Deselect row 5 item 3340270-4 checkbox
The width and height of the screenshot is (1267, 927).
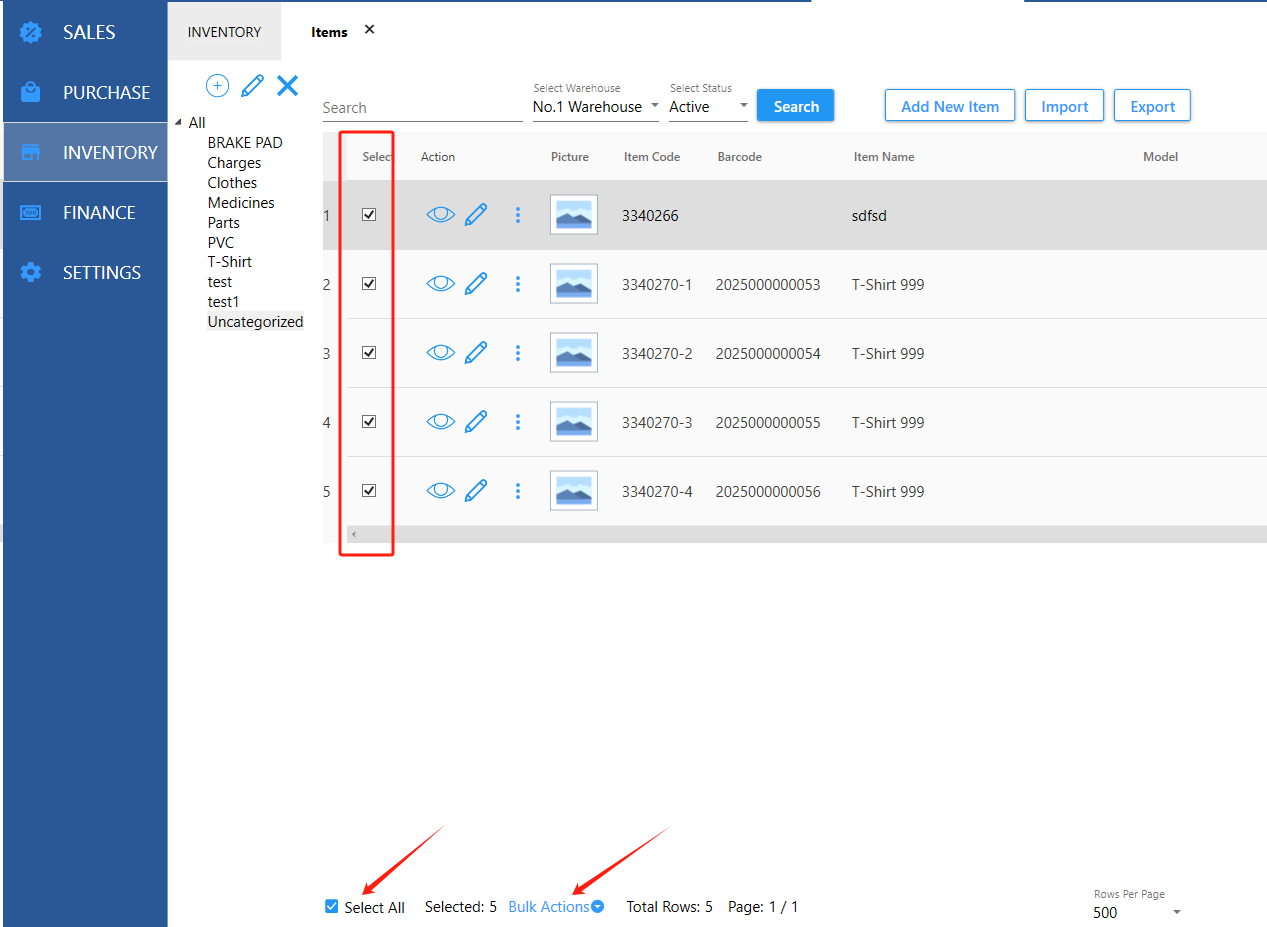pyautogui.click(x=369, y=491)
